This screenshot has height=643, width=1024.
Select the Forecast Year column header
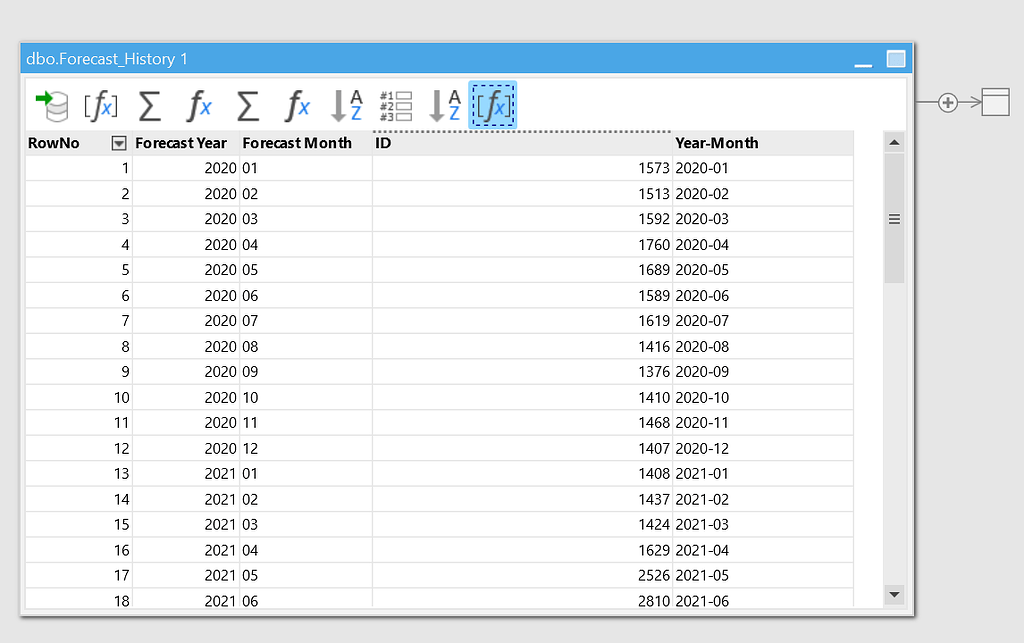(180, 143)
